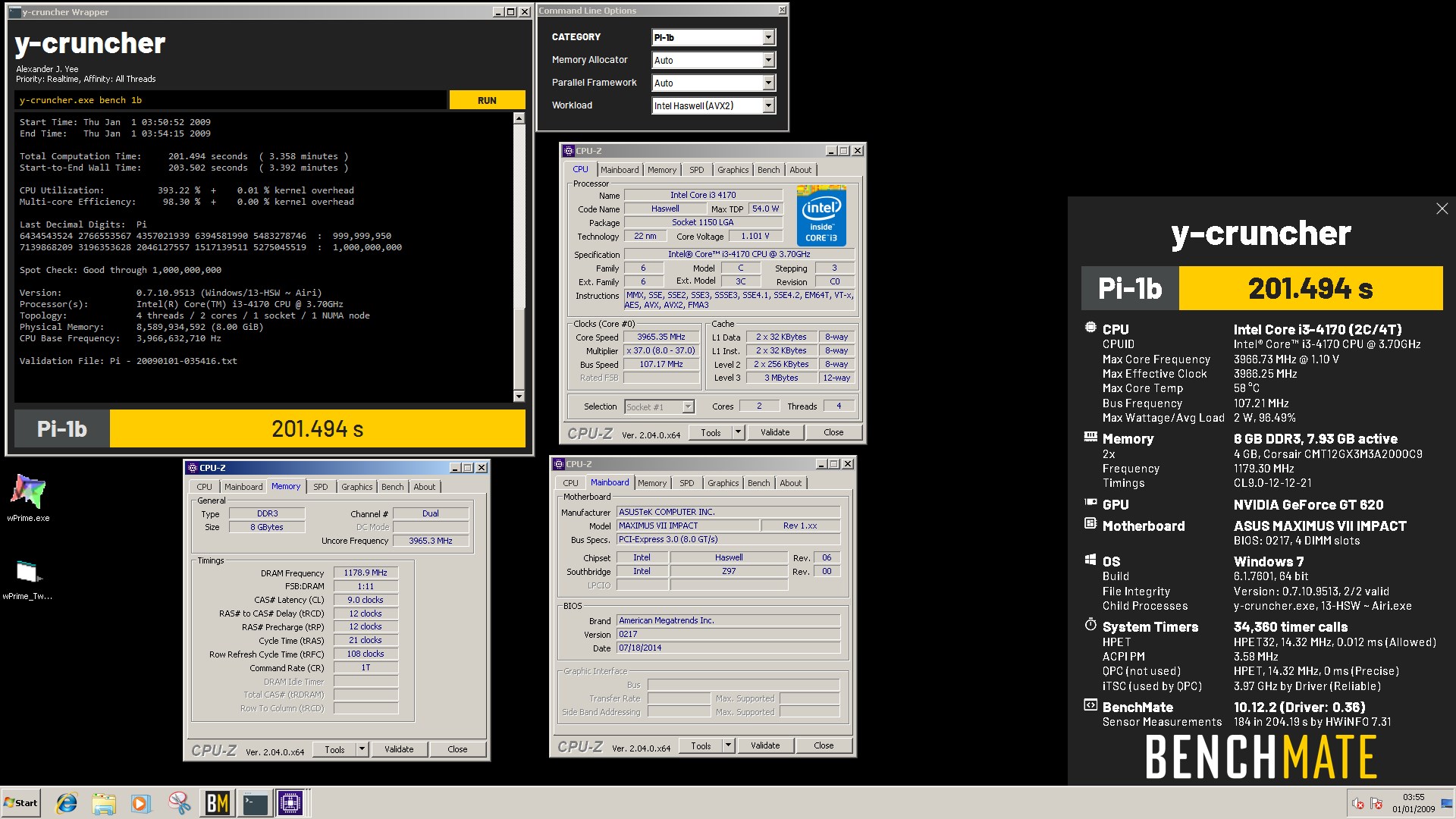This screenshot has height=819, width=1456.
Task: Close the BenchMate result panel with X
Action: (1442, 209)
